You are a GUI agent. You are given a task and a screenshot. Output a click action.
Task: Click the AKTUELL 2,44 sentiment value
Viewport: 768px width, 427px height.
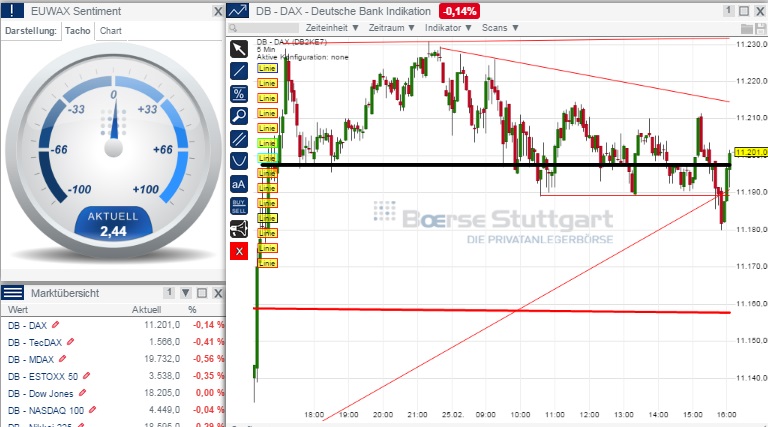(x=113, y=225)
